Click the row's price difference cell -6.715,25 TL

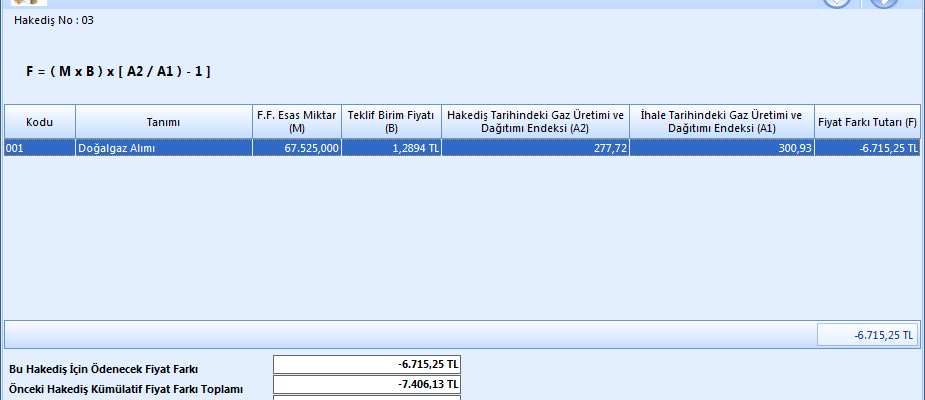tap(867, 148)
